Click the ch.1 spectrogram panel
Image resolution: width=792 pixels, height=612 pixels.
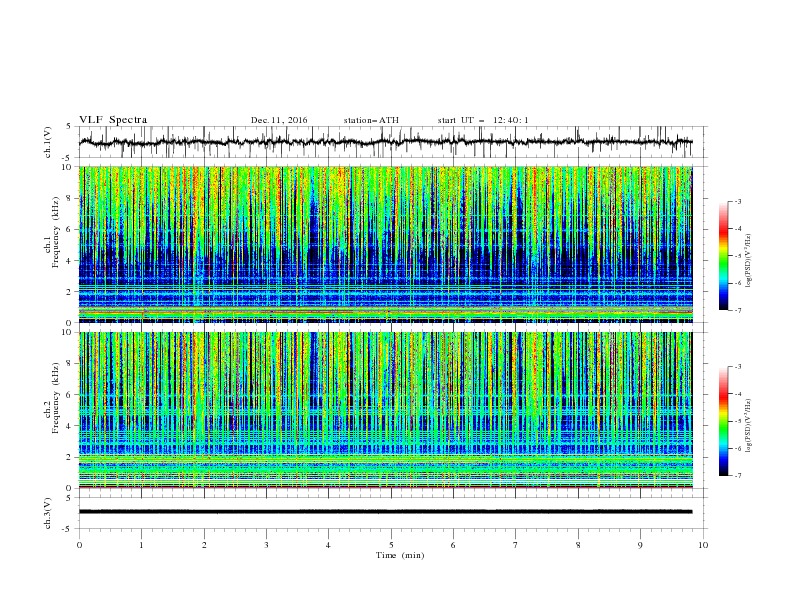coord(386,244)
